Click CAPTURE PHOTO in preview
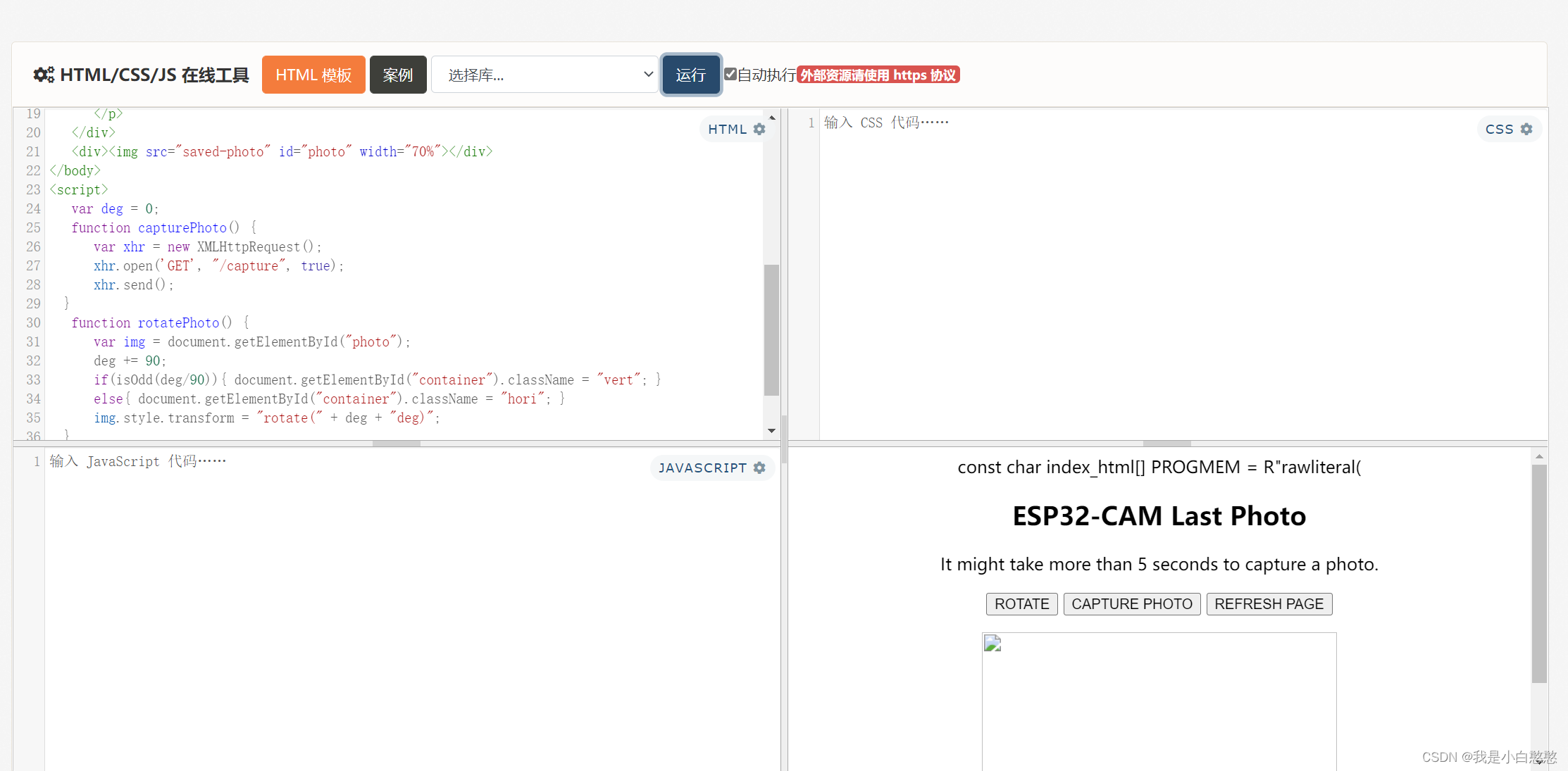This screenshot has width=1568, height=771. (x=1131, y=604)
